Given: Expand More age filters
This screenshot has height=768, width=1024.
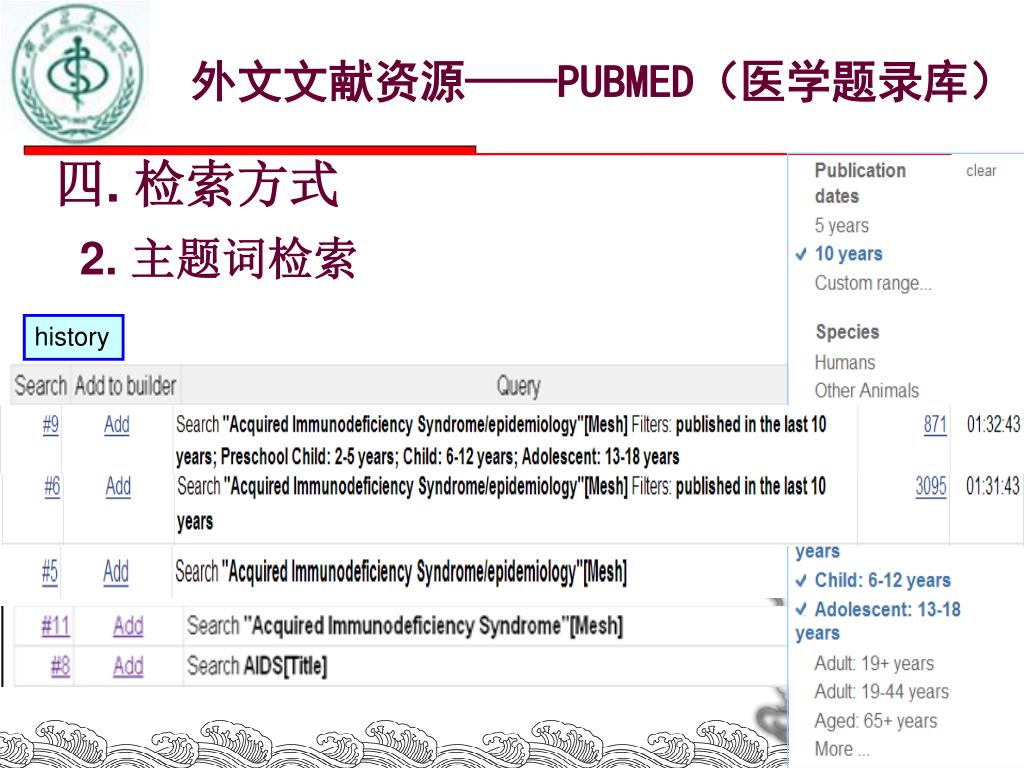Looking at the screenshot, I should click(842, 749).
